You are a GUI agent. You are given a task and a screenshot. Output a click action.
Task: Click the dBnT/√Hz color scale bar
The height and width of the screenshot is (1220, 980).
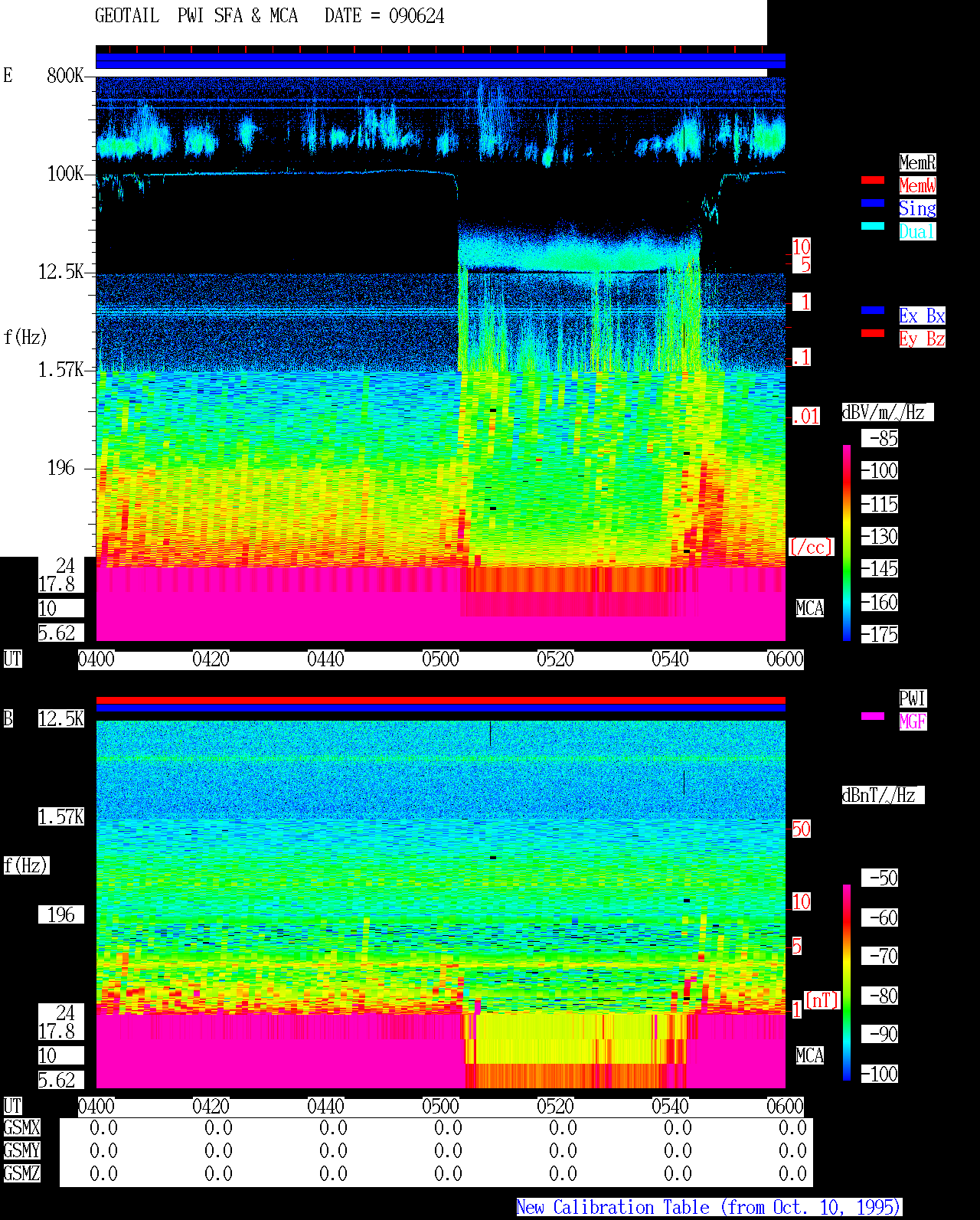pyautogui.click(x=847, y=983)
